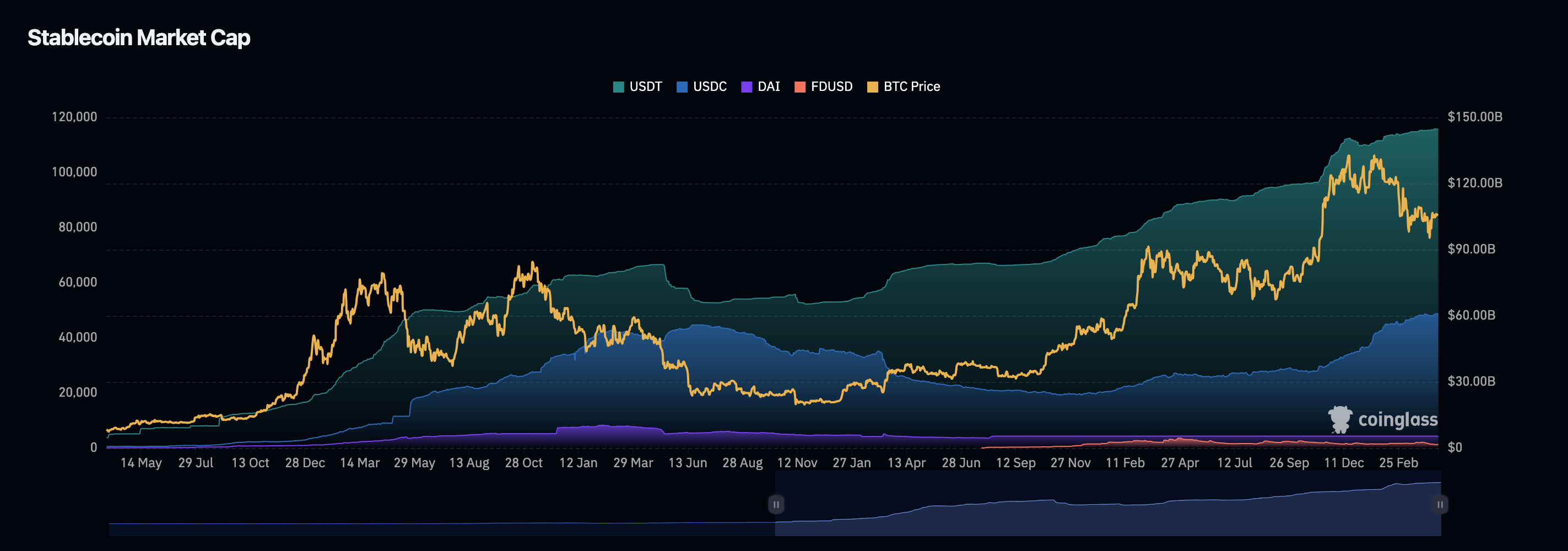This screenshot has width=1568, height=551.
Task: Click the 27 Jan date label
Action: tap(852, 463)
